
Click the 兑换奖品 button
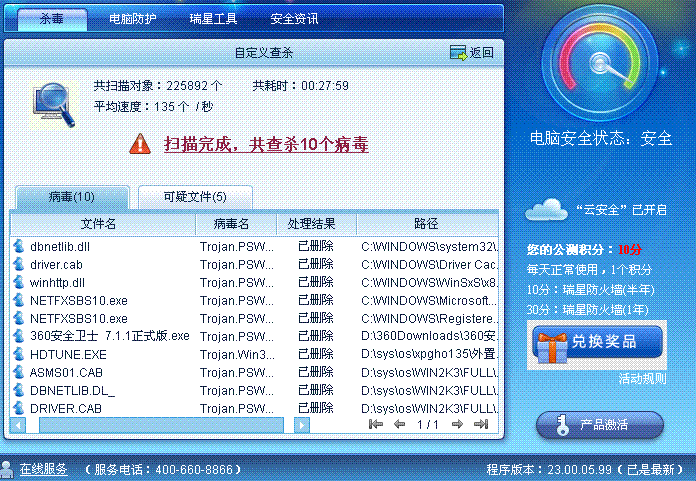pos(597,342)
